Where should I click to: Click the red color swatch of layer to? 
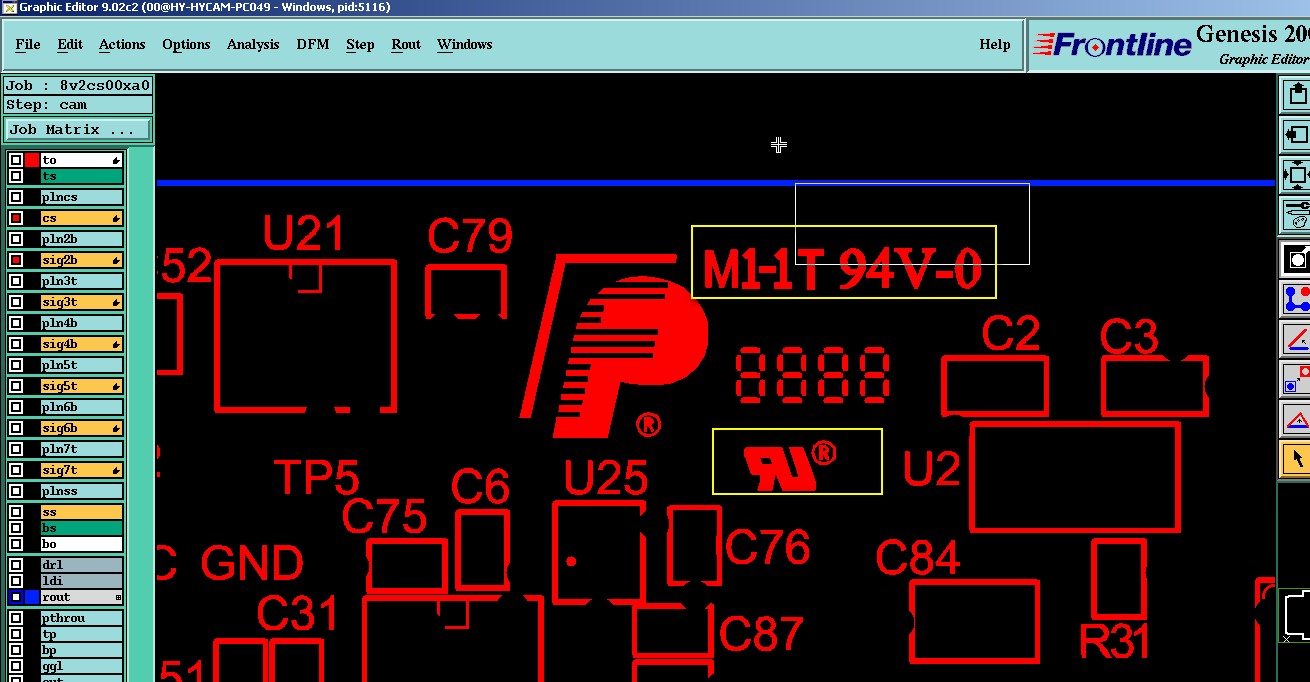[32, 160]
